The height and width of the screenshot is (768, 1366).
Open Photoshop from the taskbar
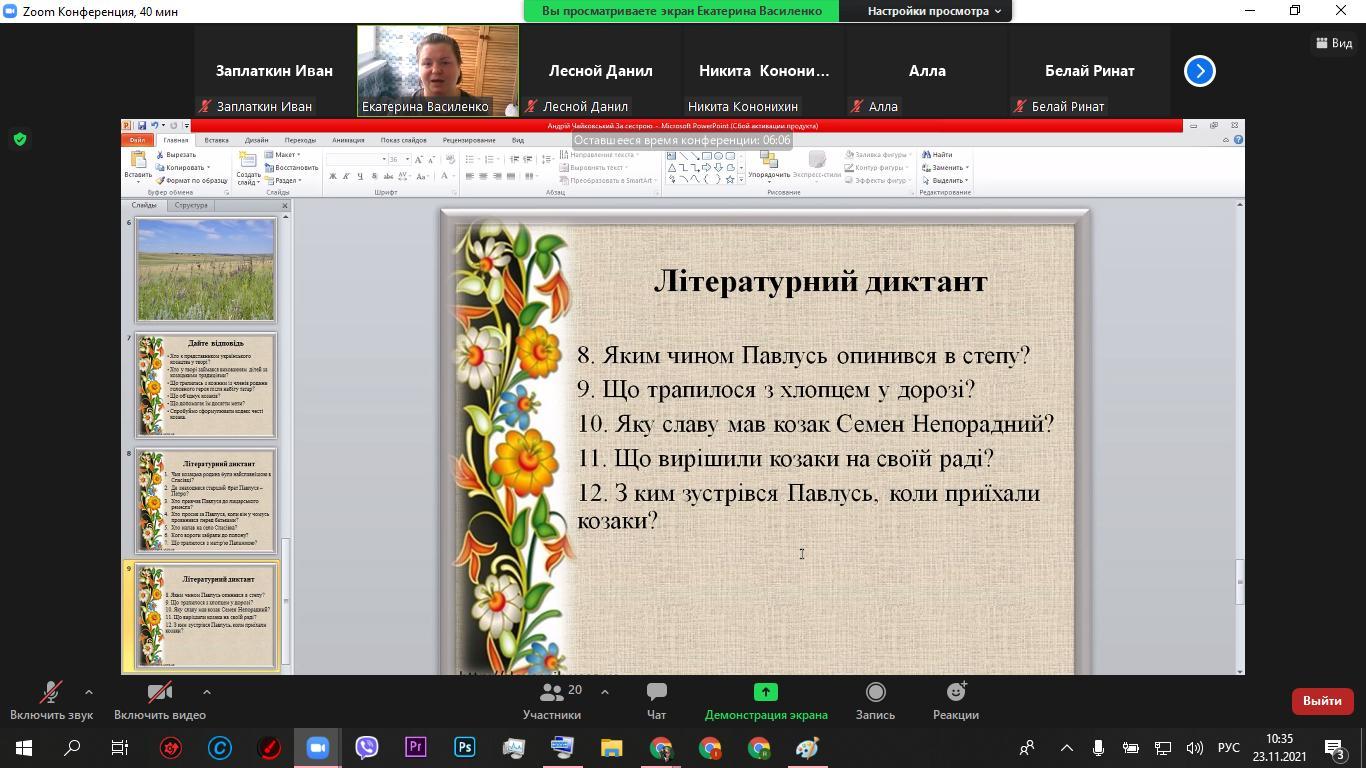[465, 747]
